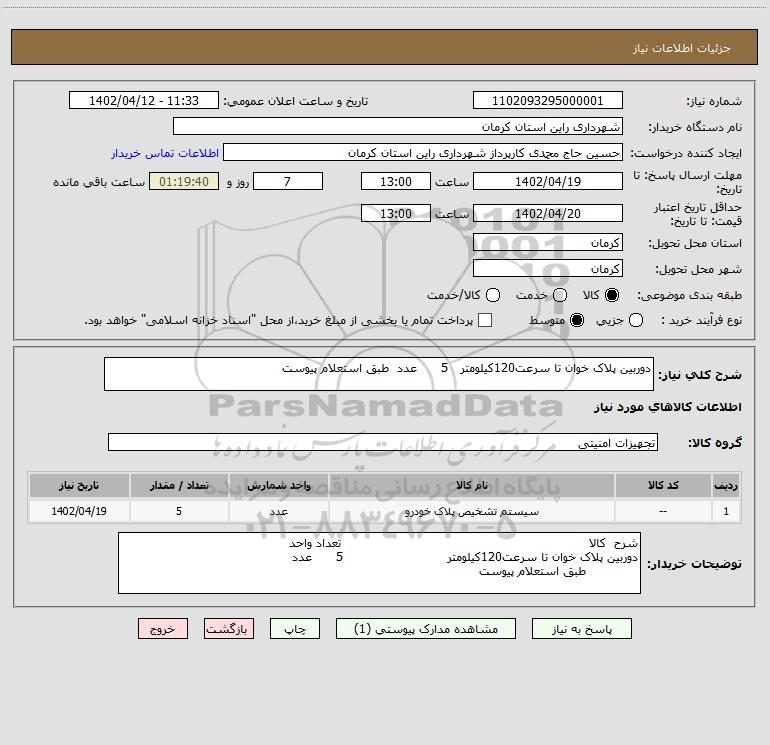Open اطلاعات تماس خریدار link
Viewport: 770px width, 745px height.
tap(165, 153)
